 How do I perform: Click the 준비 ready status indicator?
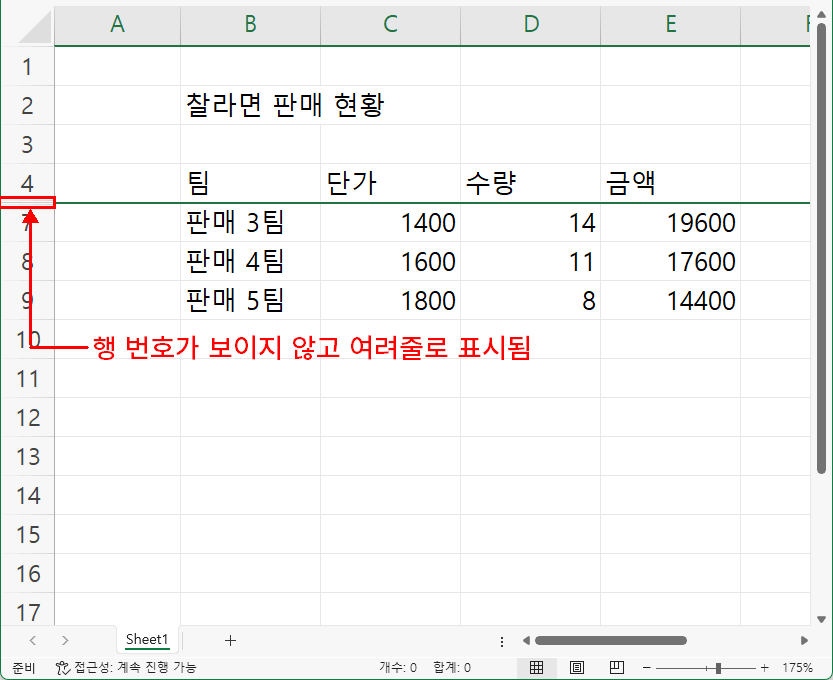(24, 668)
